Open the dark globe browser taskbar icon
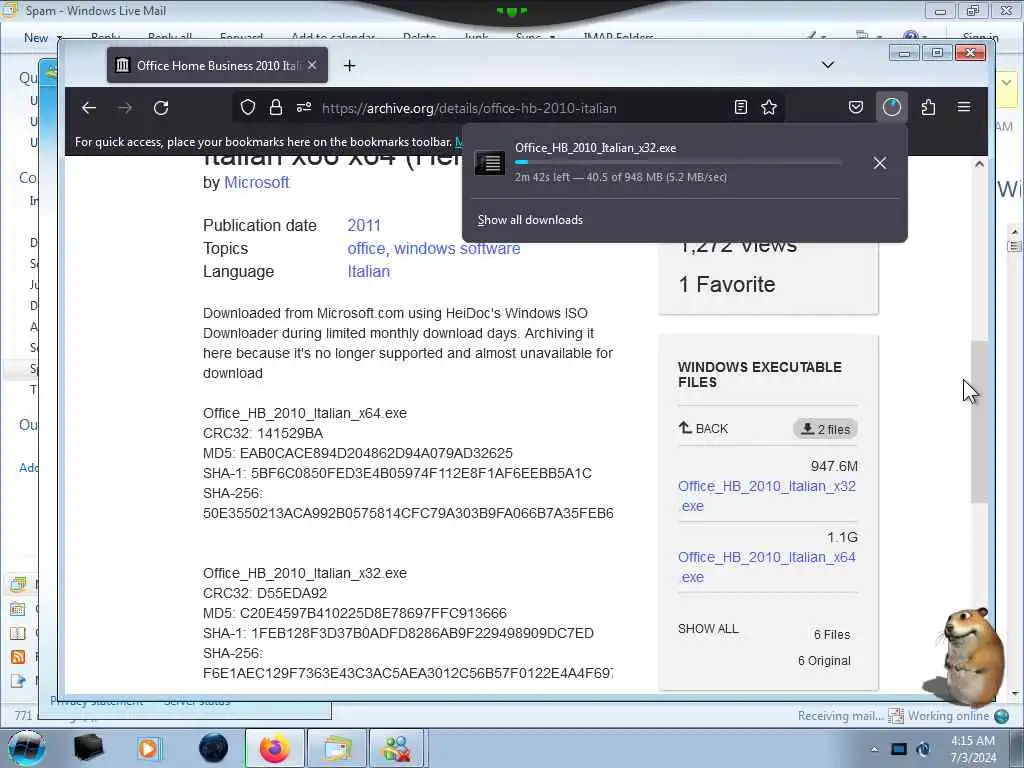Viewport: 1024px width, 768px height. click(213, 748)
